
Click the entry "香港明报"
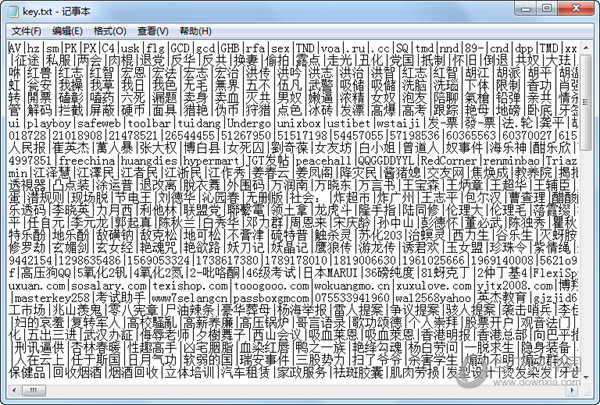(445, 335)
